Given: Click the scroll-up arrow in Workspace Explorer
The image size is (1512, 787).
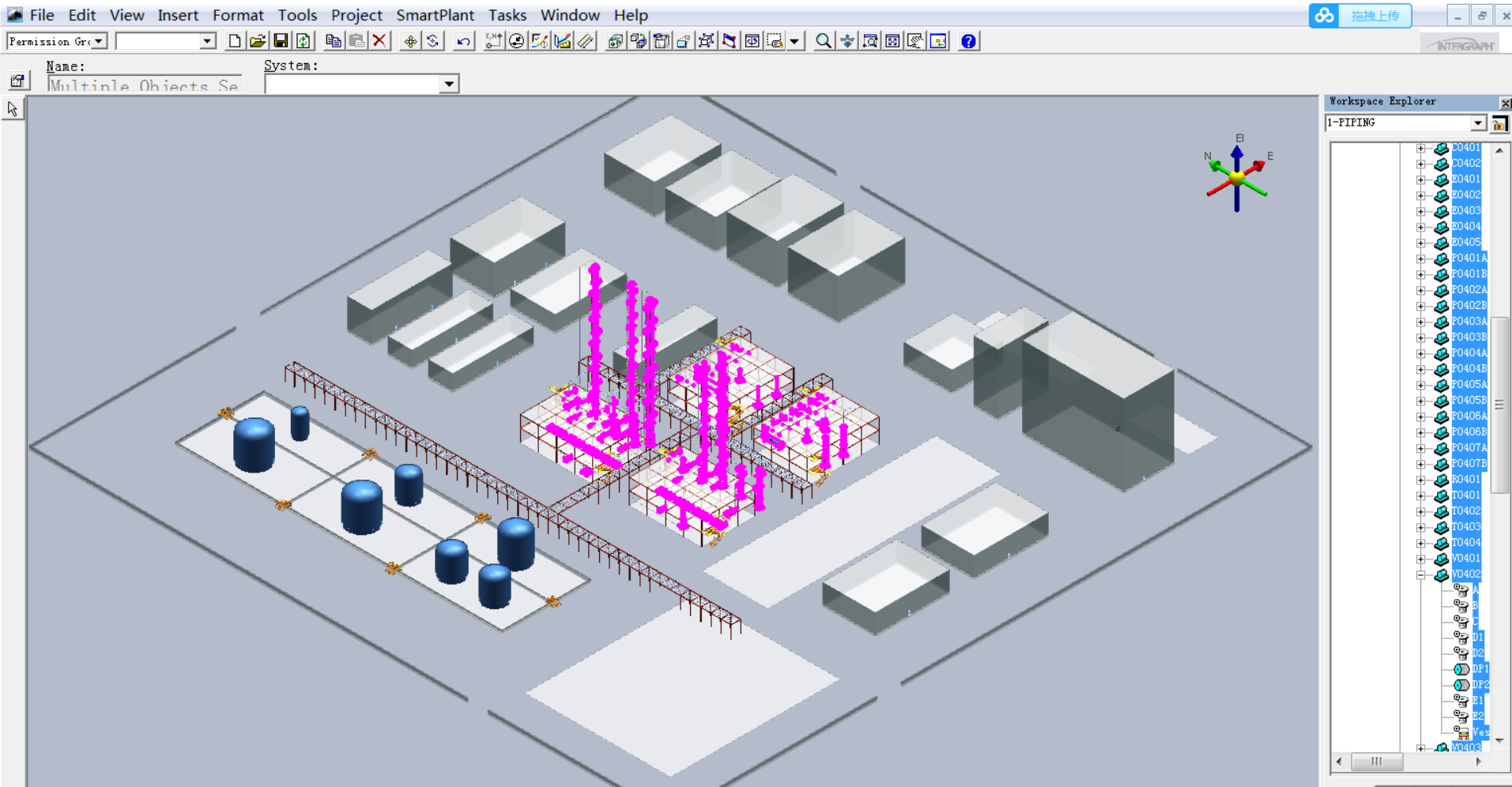Looking at the screenshot, I should click(x=1499, y=150).
